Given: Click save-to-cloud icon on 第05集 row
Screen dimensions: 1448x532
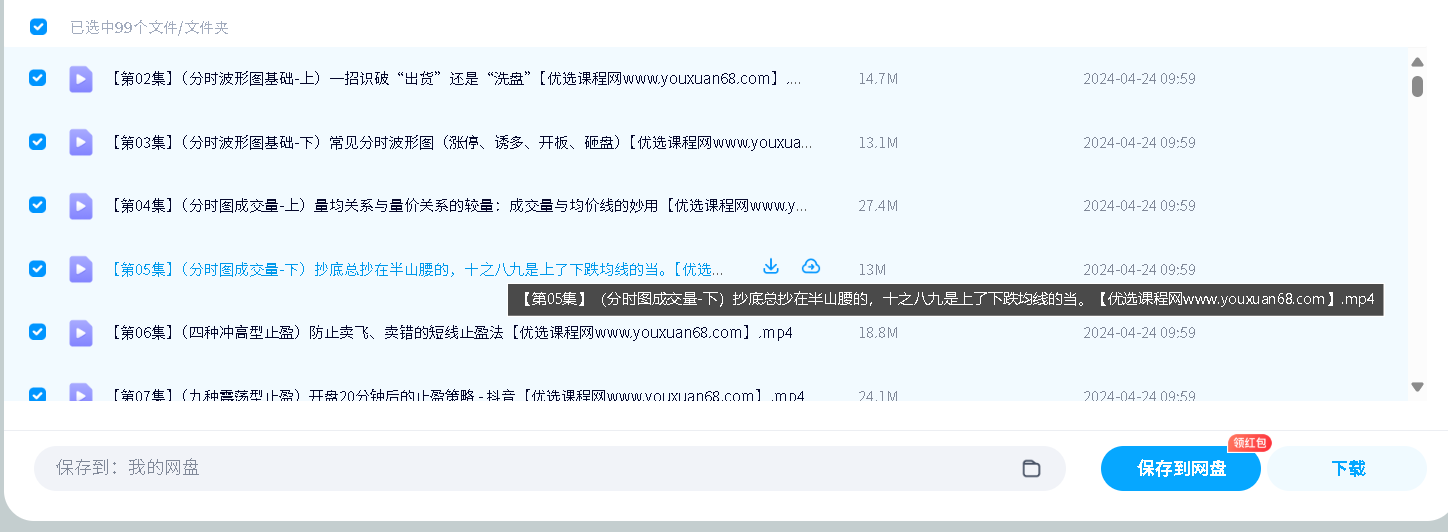Looking at the screenshot, I should 811,267.
